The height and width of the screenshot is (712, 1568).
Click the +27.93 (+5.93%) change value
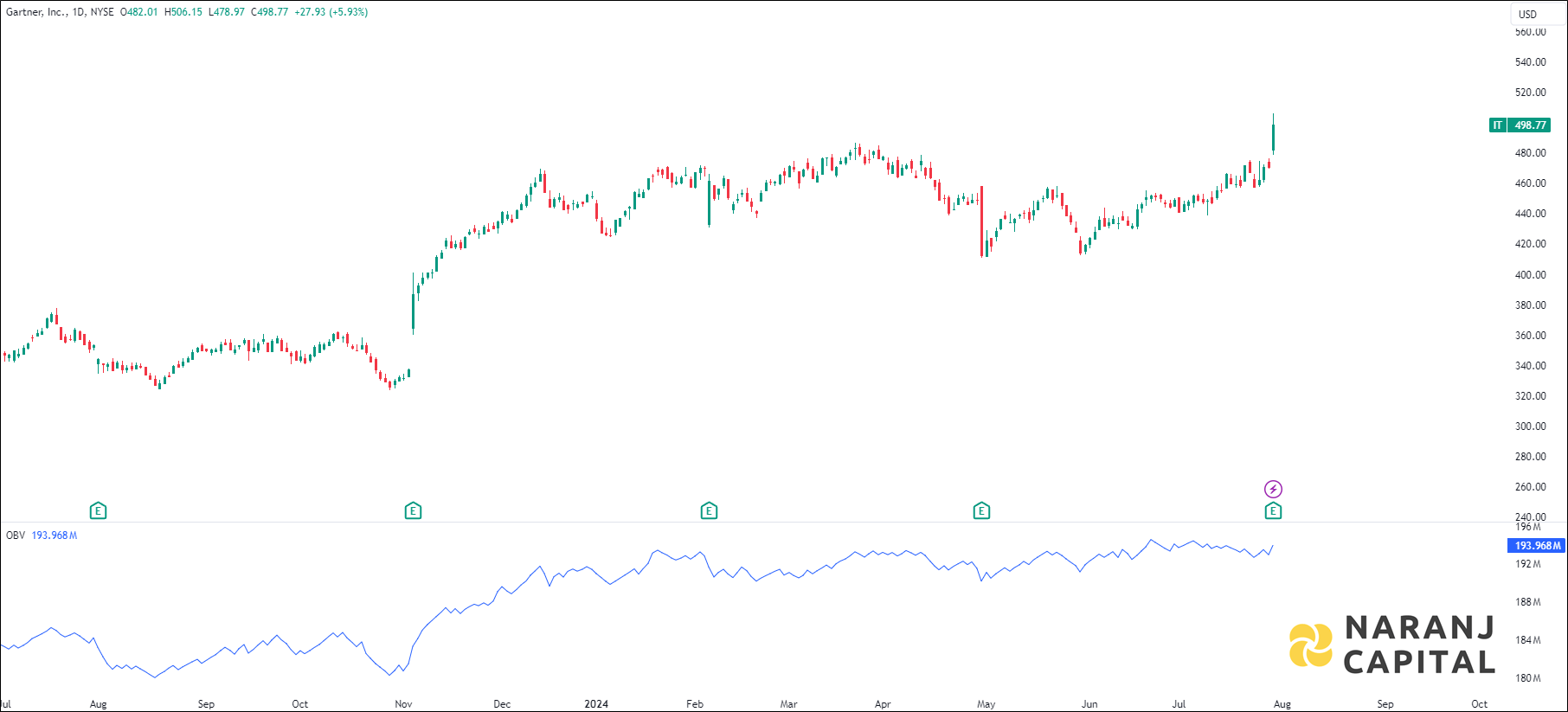point(331,12)
